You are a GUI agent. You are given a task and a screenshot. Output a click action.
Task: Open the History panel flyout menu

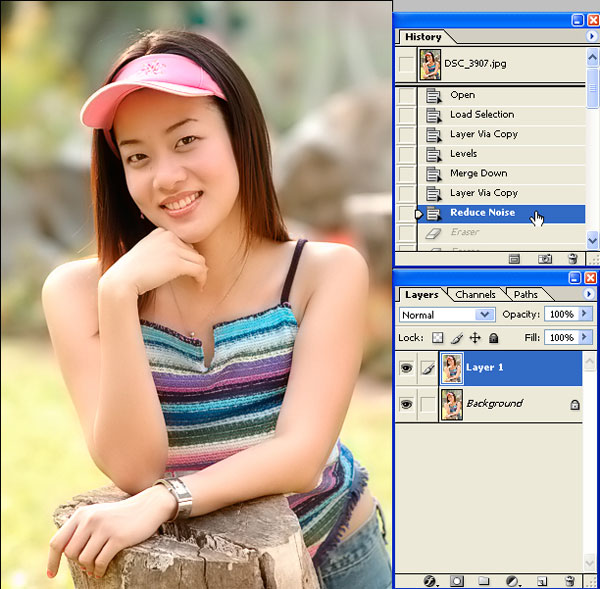tap(592, 36)
